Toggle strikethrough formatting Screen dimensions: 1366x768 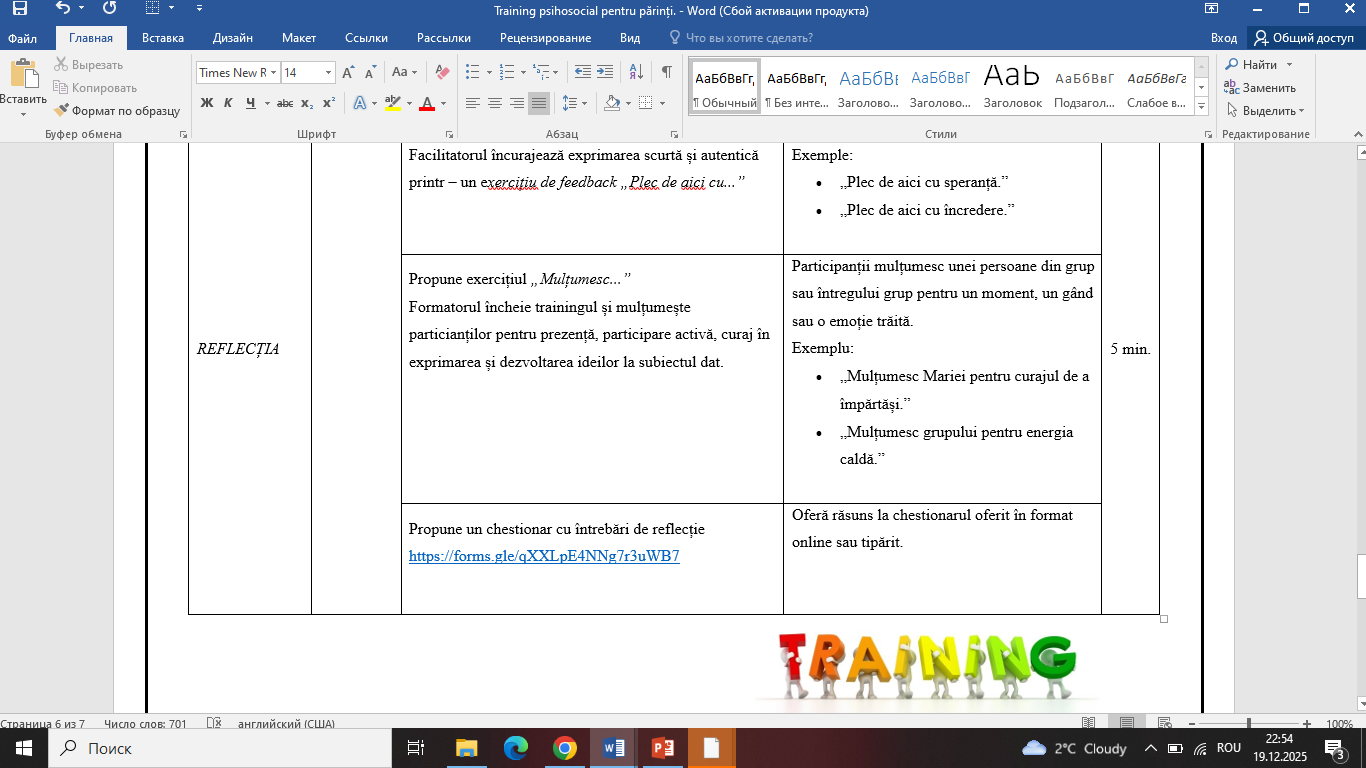[x=284, y=103]
